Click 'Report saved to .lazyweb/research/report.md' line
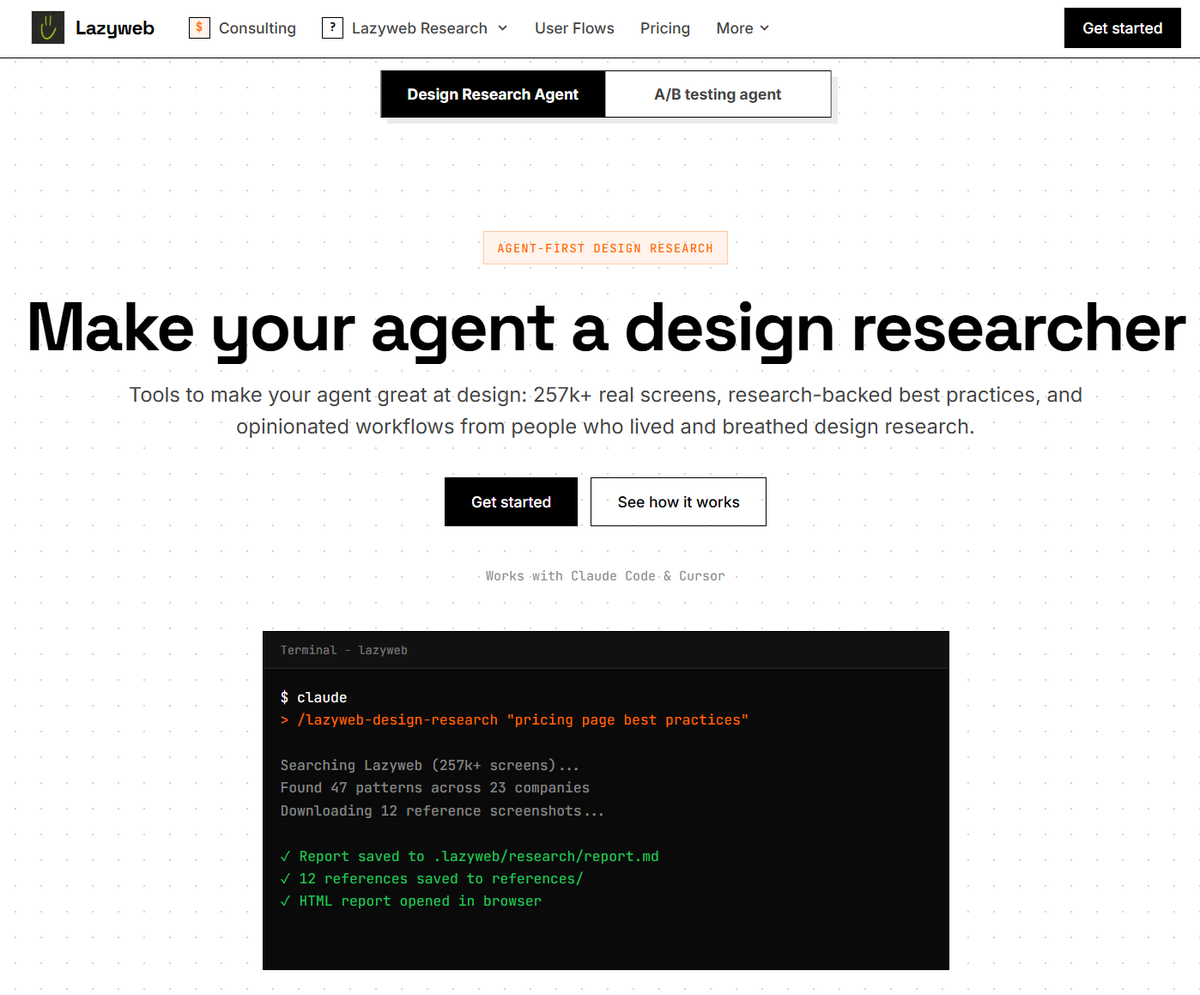 [470, 856]
